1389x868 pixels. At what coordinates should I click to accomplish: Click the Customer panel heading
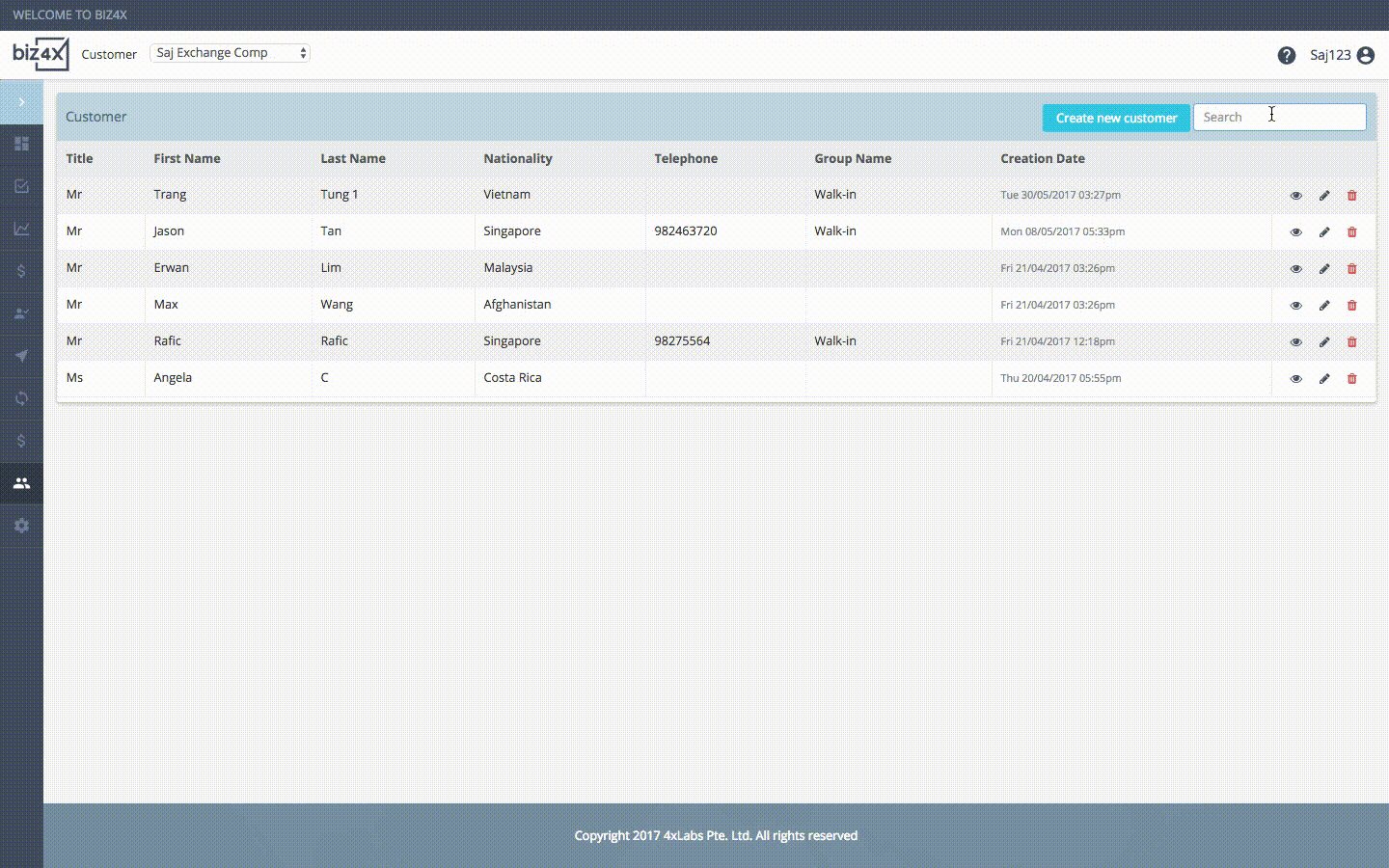pos(96,117)
